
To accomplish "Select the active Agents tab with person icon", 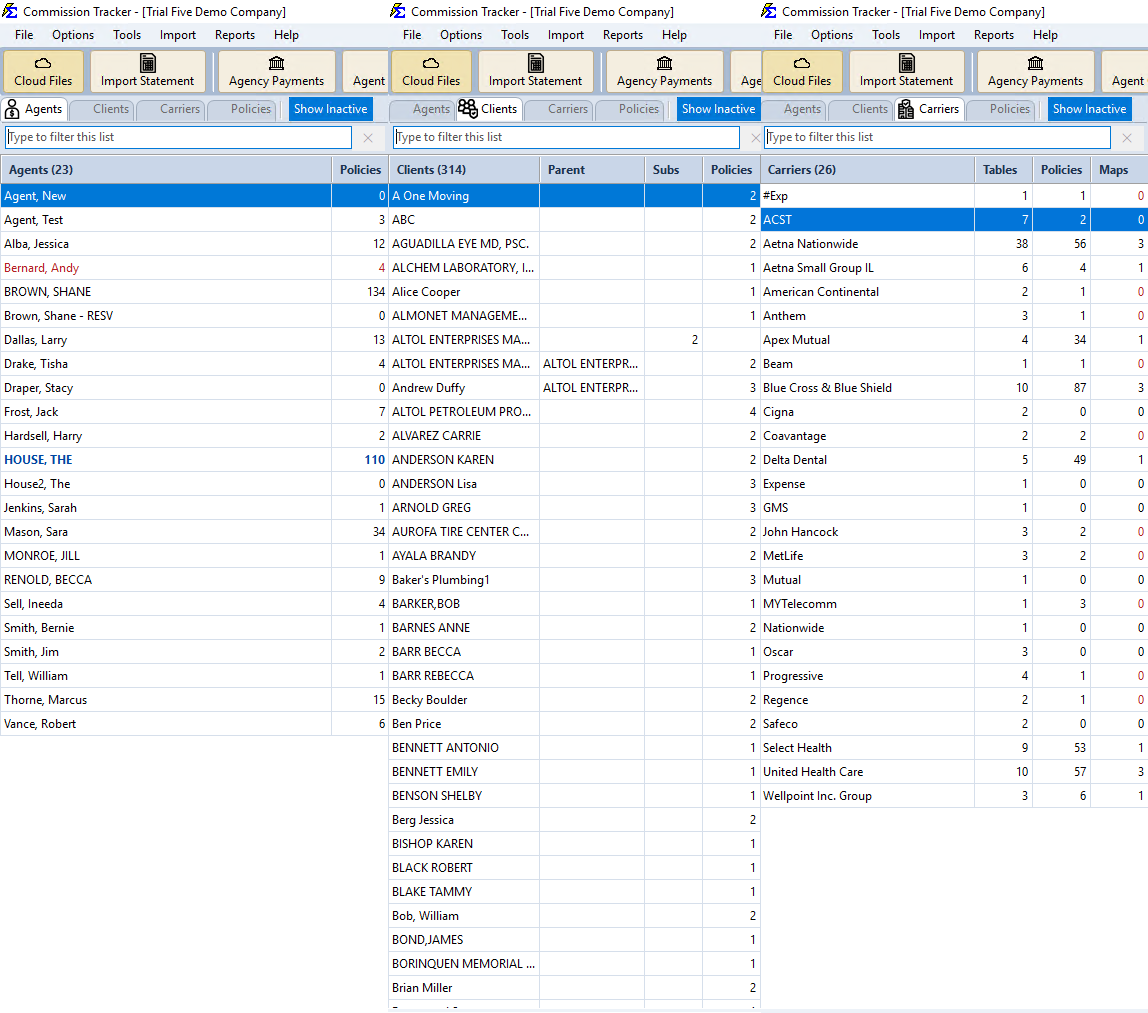I will point(34,109).
